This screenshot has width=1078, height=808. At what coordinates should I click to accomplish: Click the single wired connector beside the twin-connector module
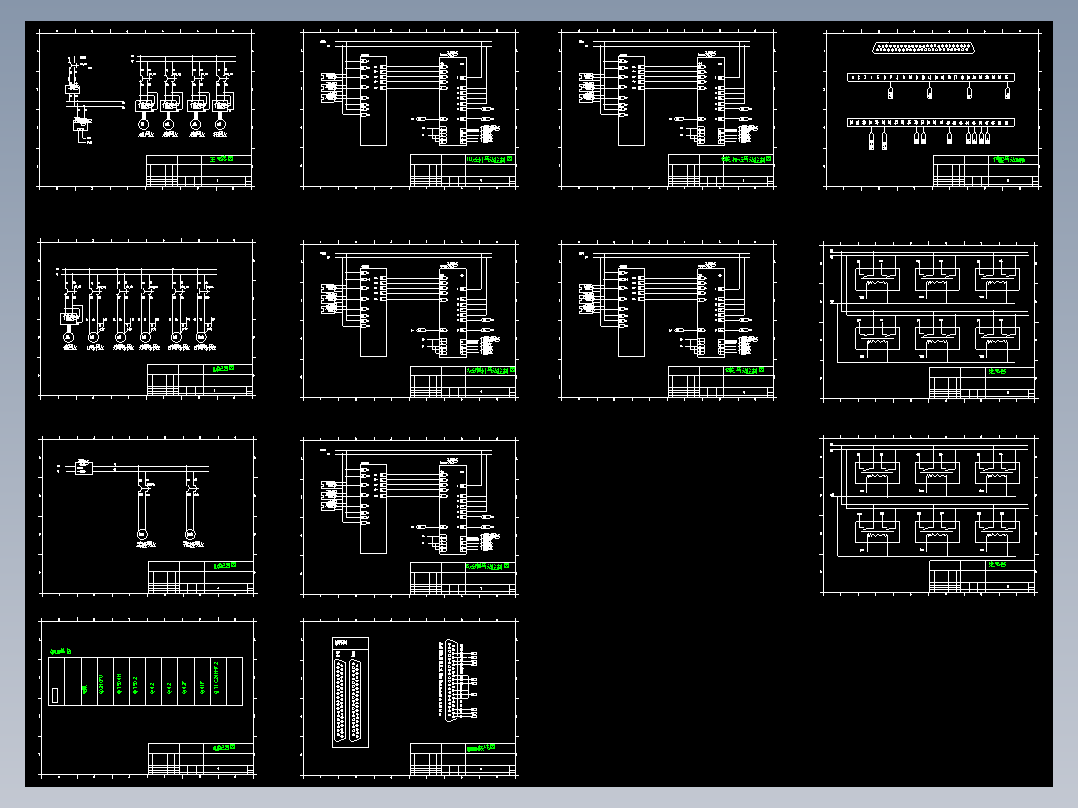pos(457,680)
